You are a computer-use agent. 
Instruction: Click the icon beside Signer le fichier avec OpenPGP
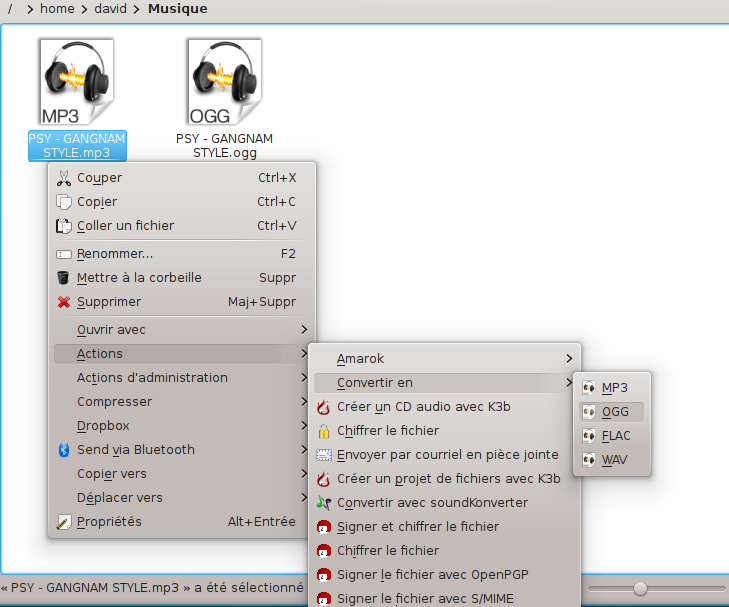[324, 575]
